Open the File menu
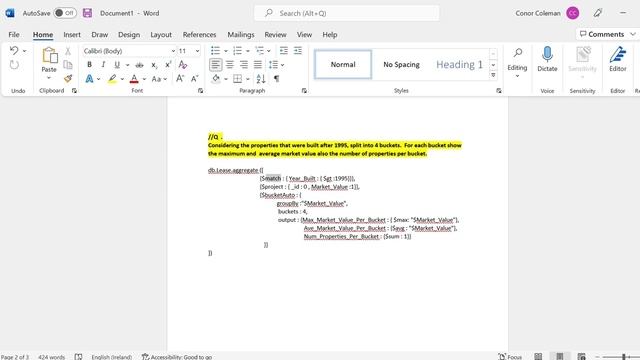Image resolution: width=640 pixels, height=360 pixels. [x=14, y=35]
